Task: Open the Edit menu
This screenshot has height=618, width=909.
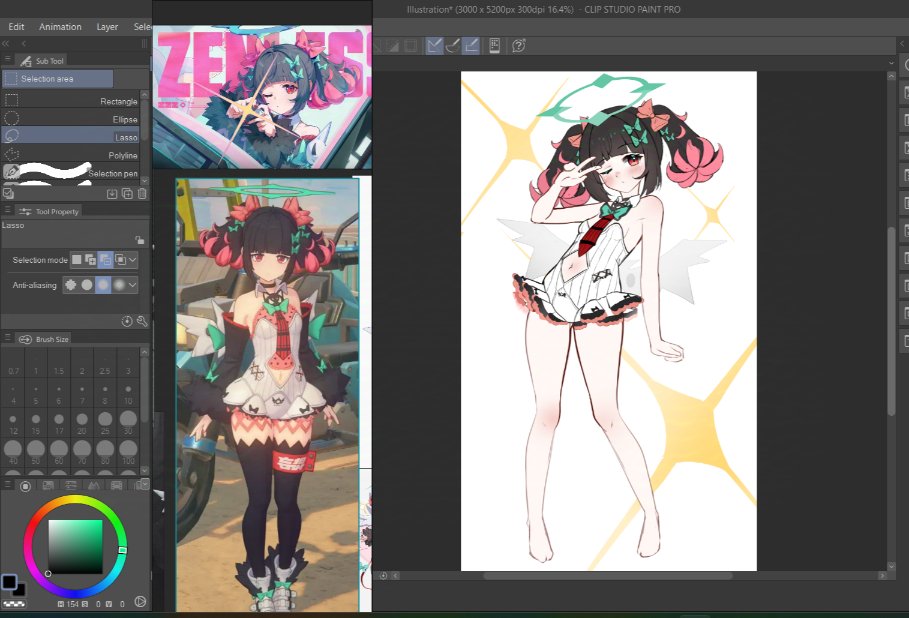Action: click(x=16, y=27)
